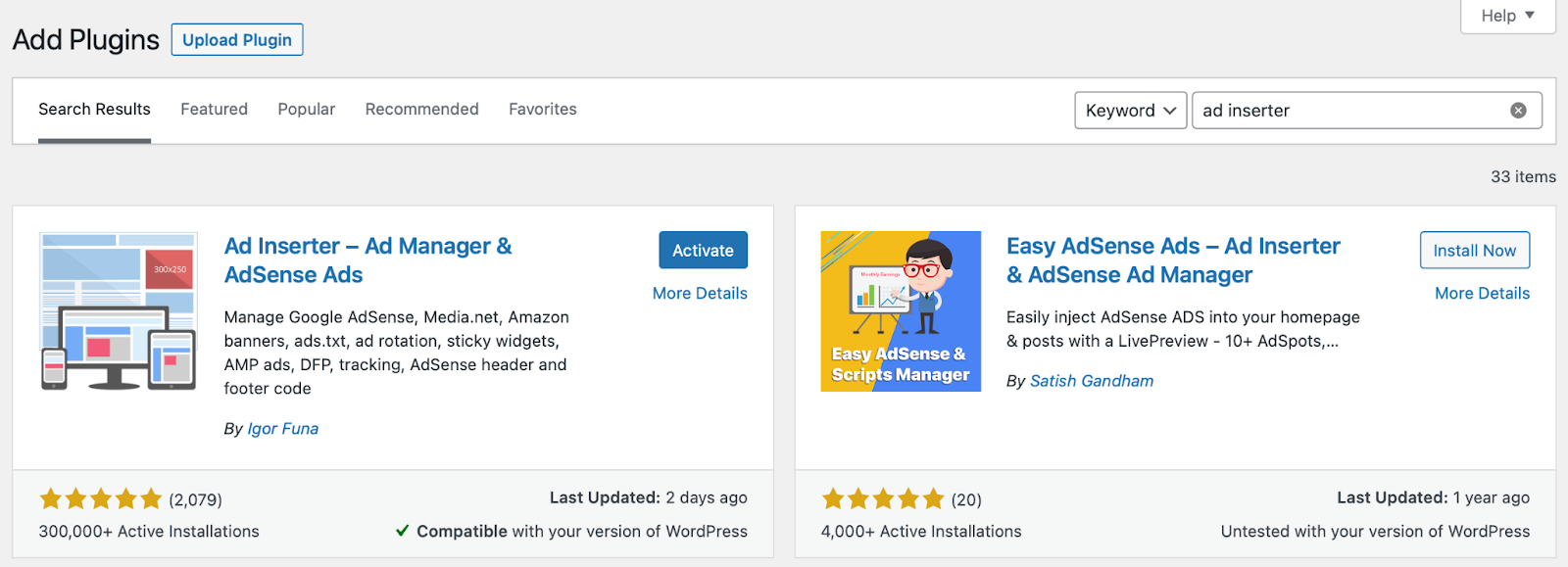Select the Search Results tab
This screenshot has width=1568, height=567.
[x=94, y=109]
